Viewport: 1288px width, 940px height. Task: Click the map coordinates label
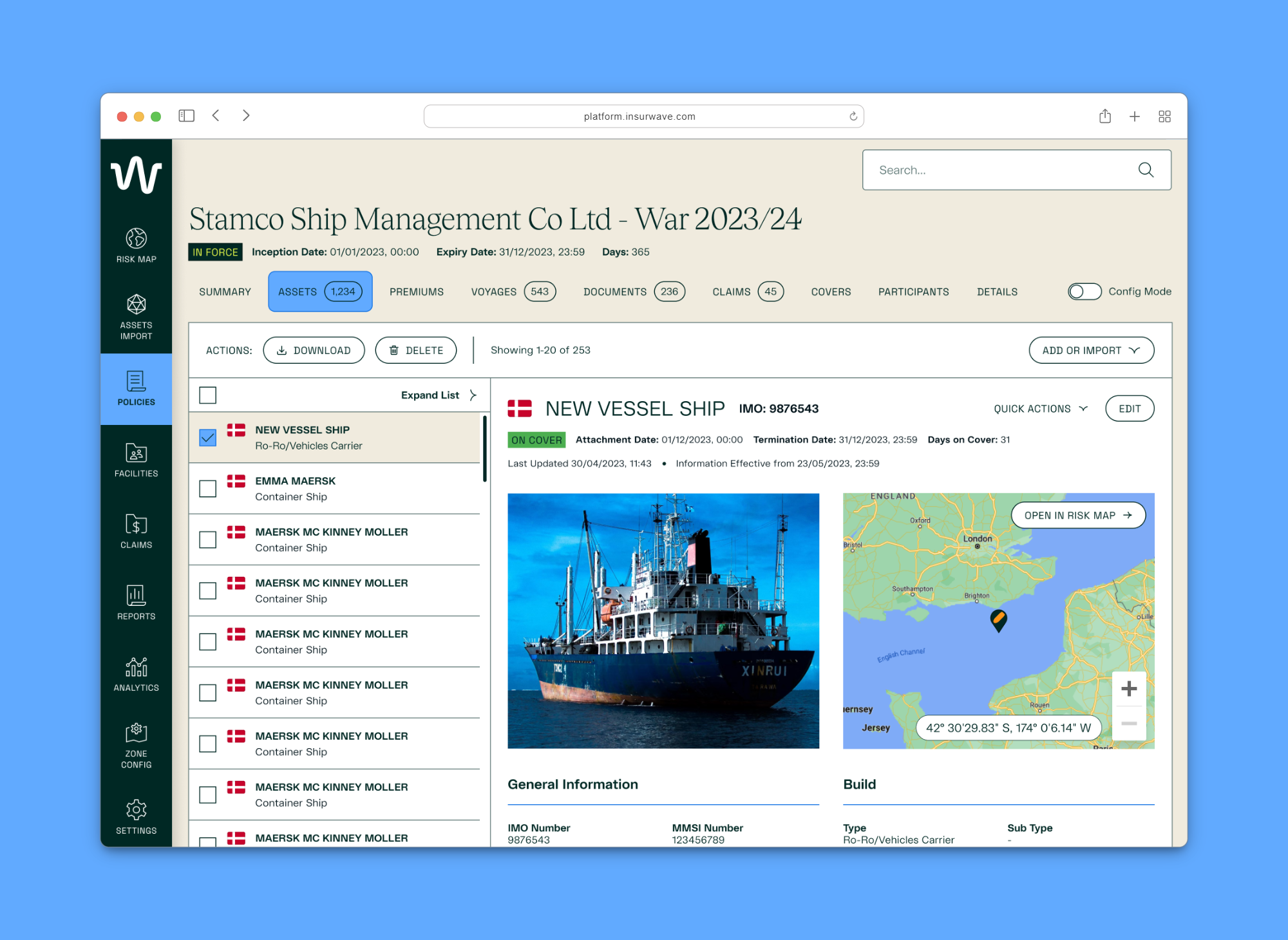[x=1009, y=728]
